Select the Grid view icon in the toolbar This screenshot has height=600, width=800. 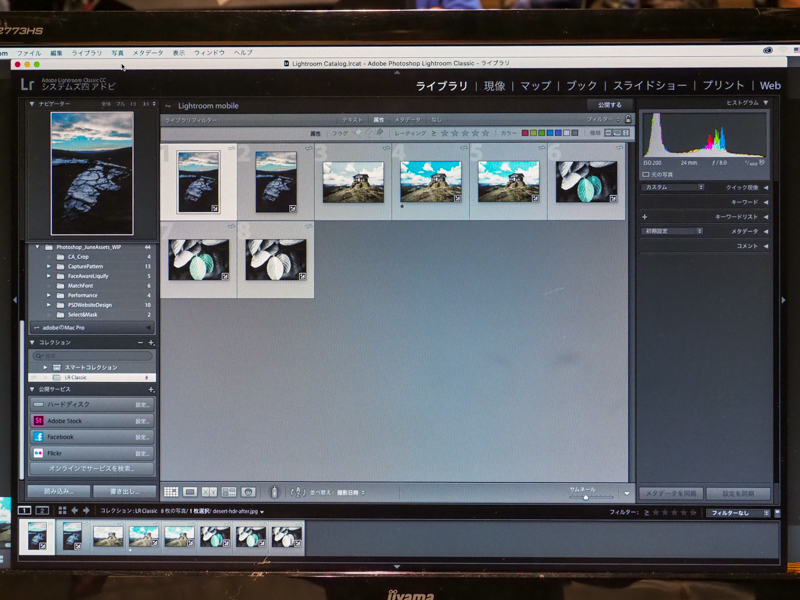tap(171, 491)
